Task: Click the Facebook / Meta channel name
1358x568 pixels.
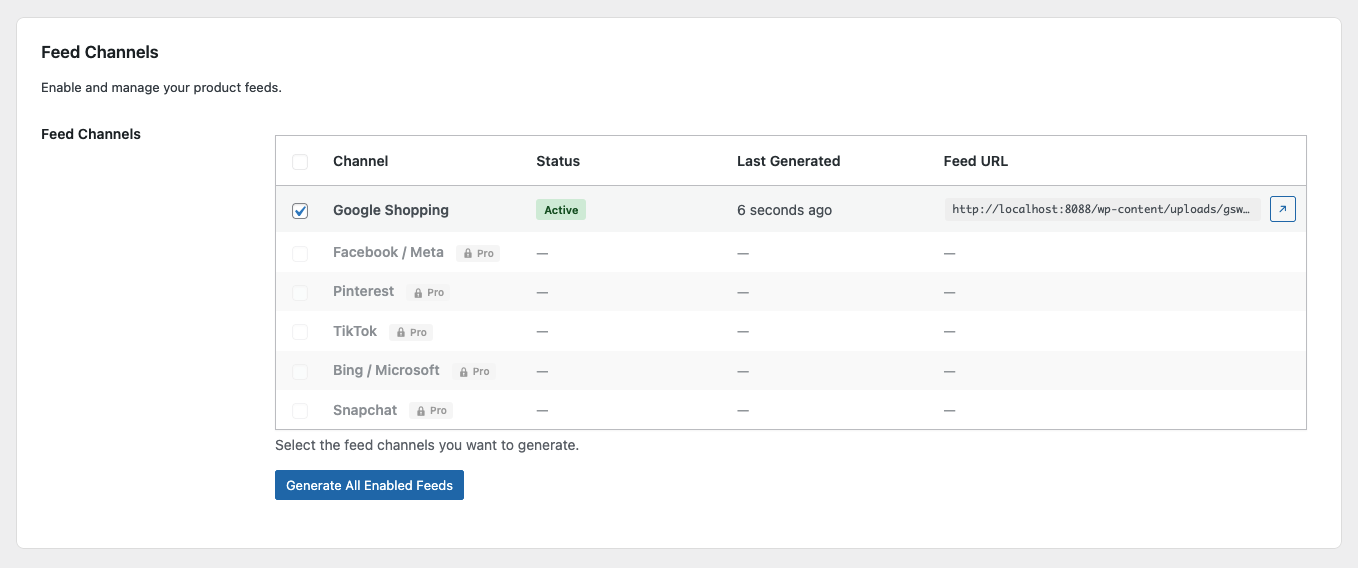Action: (388, 252)
